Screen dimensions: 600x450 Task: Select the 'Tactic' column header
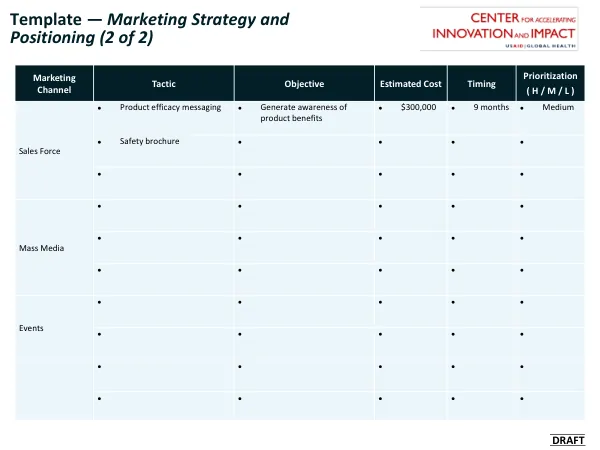pos(164,83)
